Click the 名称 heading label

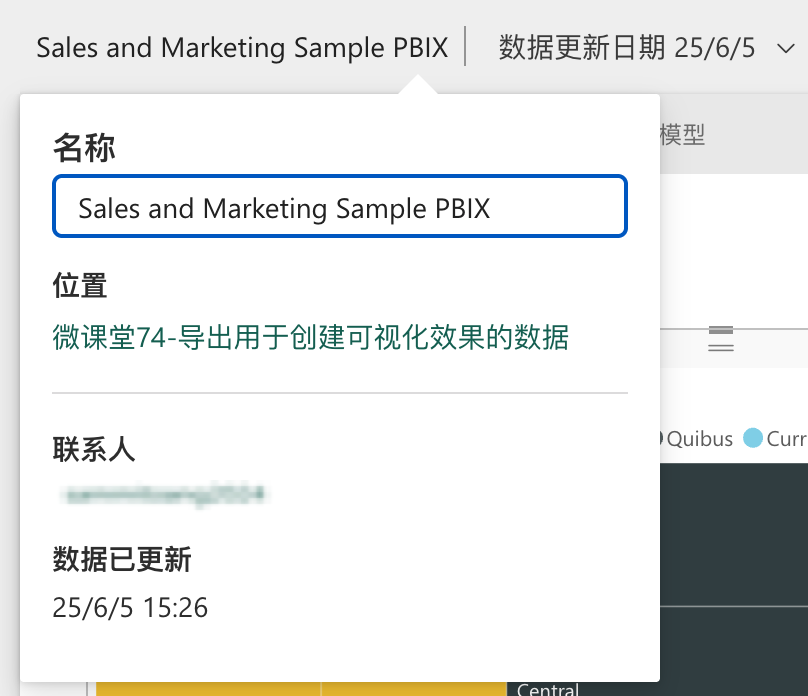[84, 148]
